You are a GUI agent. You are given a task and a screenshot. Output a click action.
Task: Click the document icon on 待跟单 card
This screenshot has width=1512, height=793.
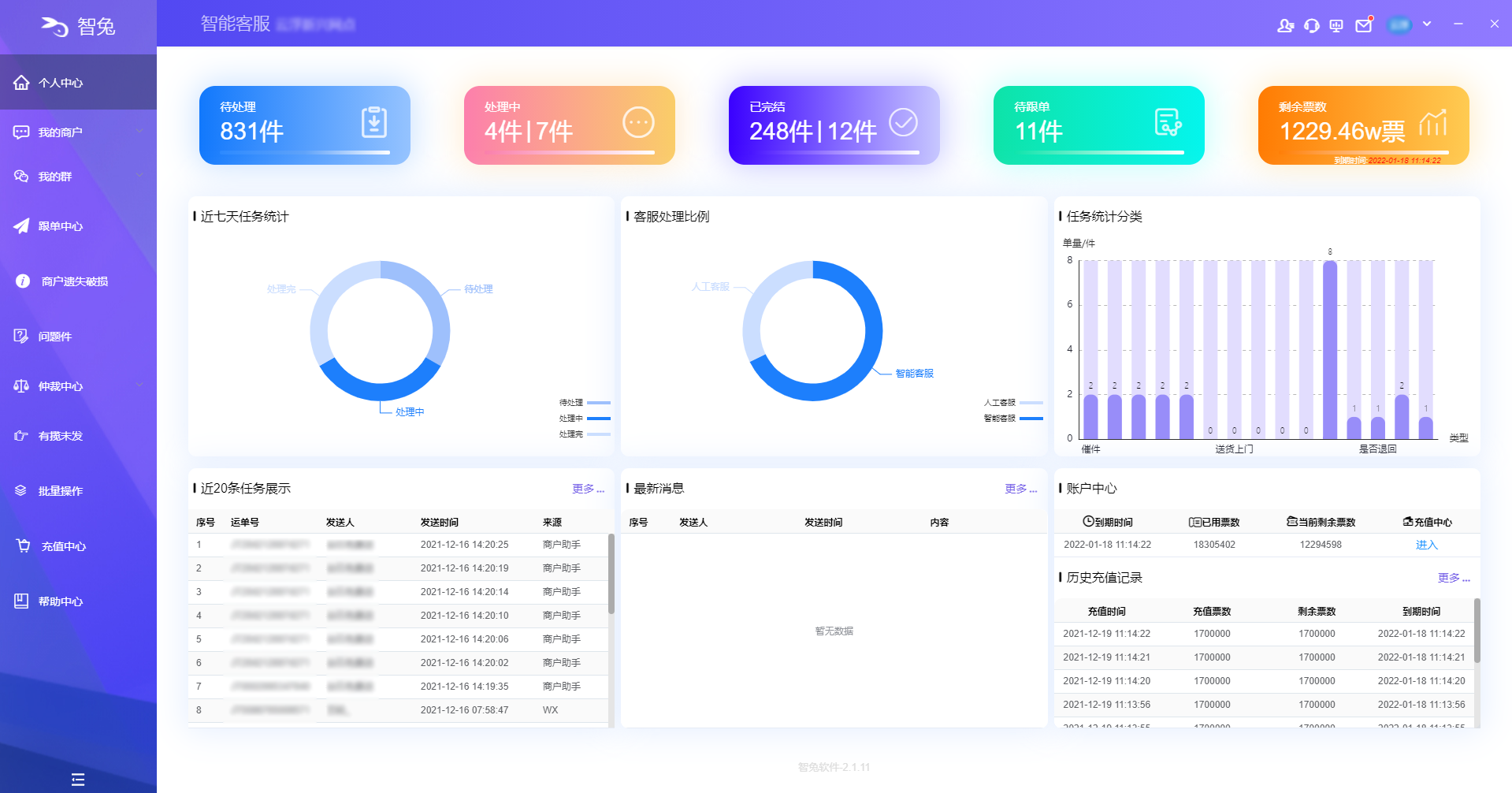pyautogui.click(x=1168, y=122)
